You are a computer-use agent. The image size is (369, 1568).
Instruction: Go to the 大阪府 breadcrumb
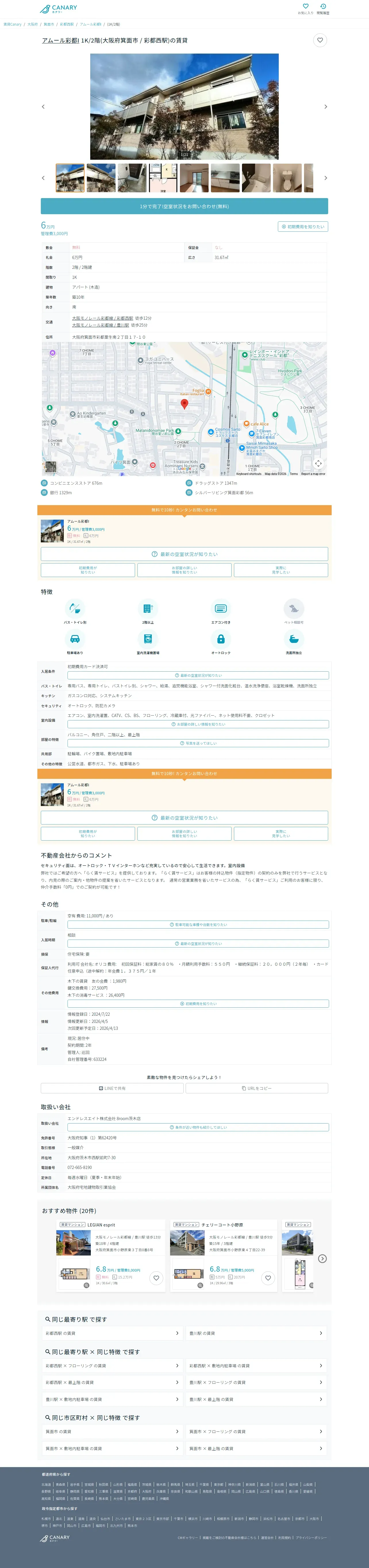[x=32, y=24]
